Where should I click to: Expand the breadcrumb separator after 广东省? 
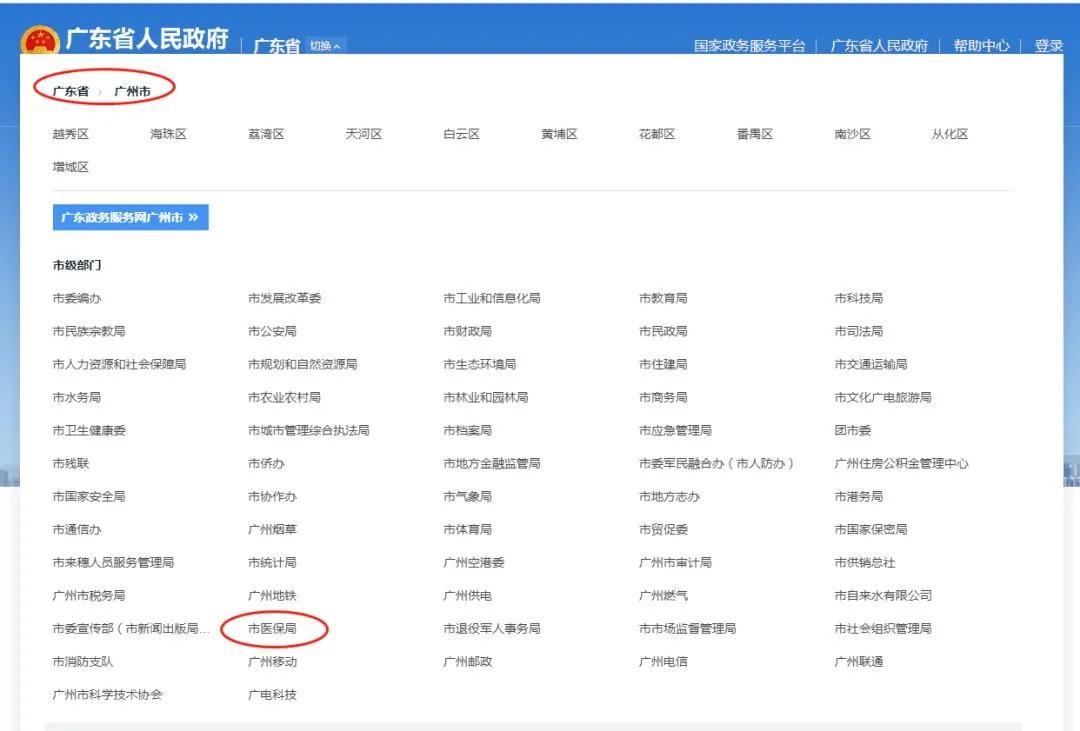click(99, 89)
